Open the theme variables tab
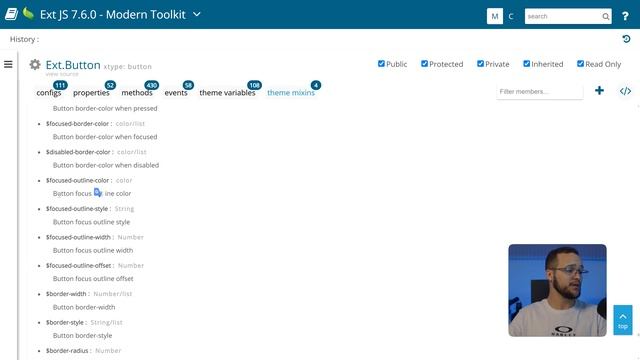The image size is (640, 360). pos(227,93)
